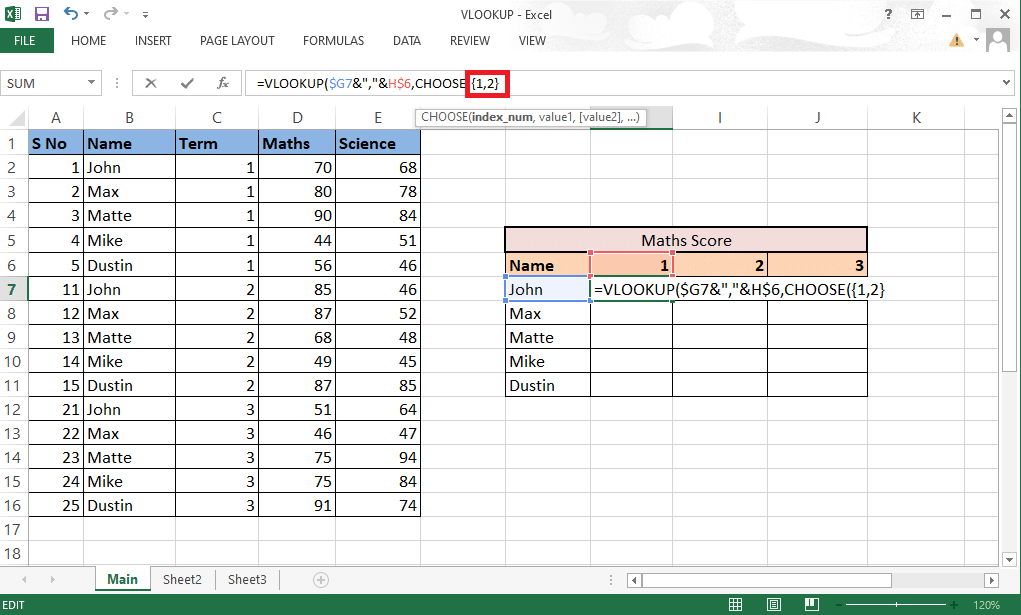Click the Ribbon Display Options icon
Screen dimensions: 1021x615
(917, 14)
